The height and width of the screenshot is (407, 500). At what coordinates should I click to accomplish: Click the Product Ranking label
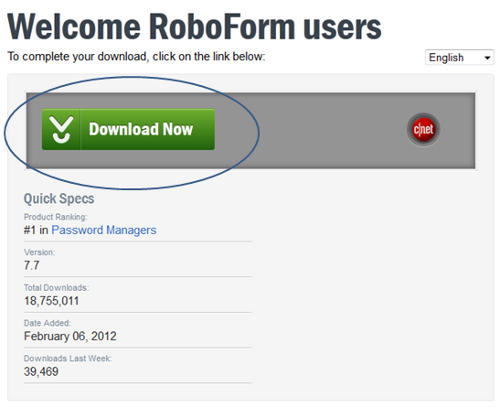point(55,217)
